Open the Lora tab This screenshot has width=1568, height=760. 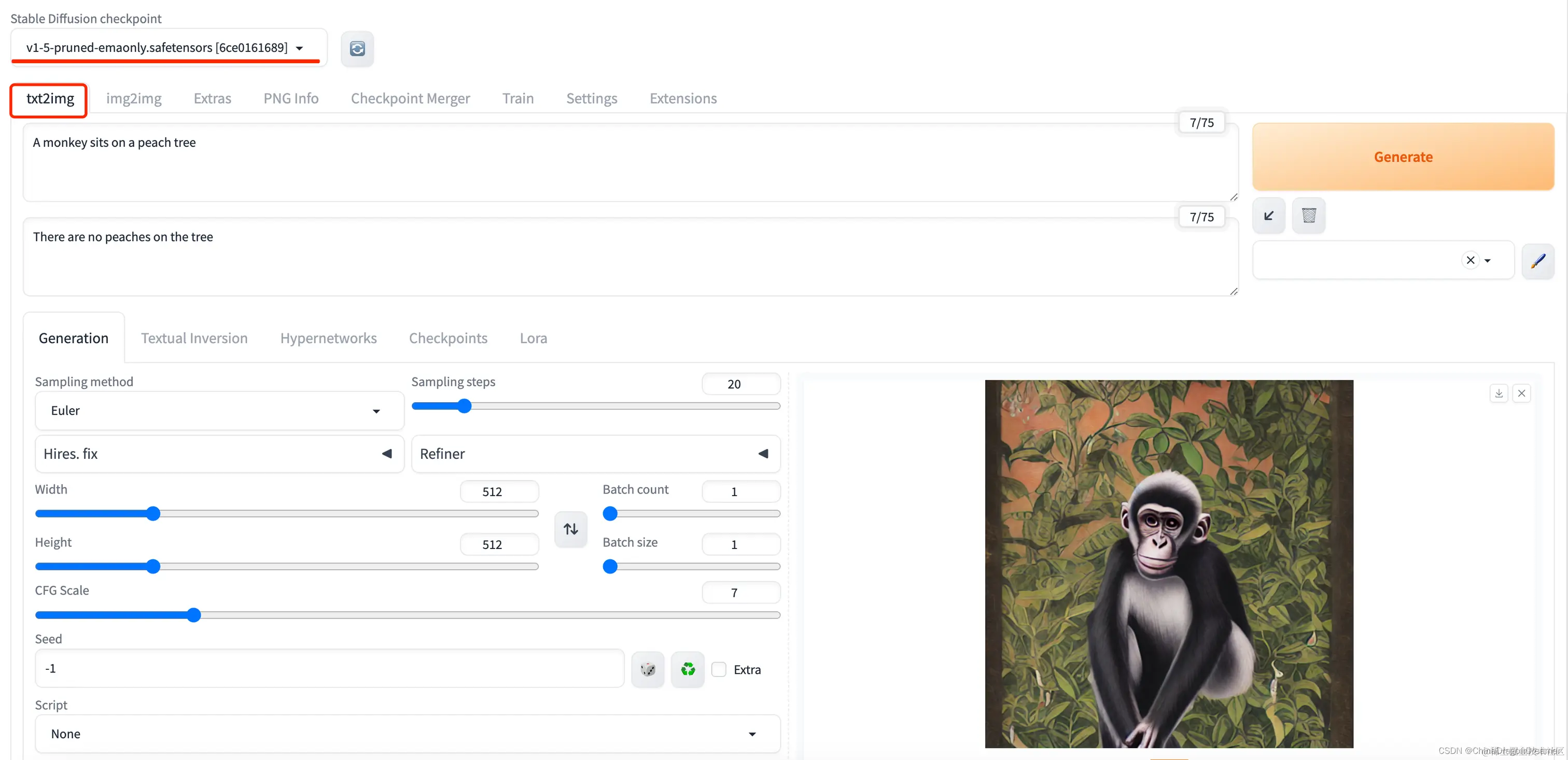(533, 339)
